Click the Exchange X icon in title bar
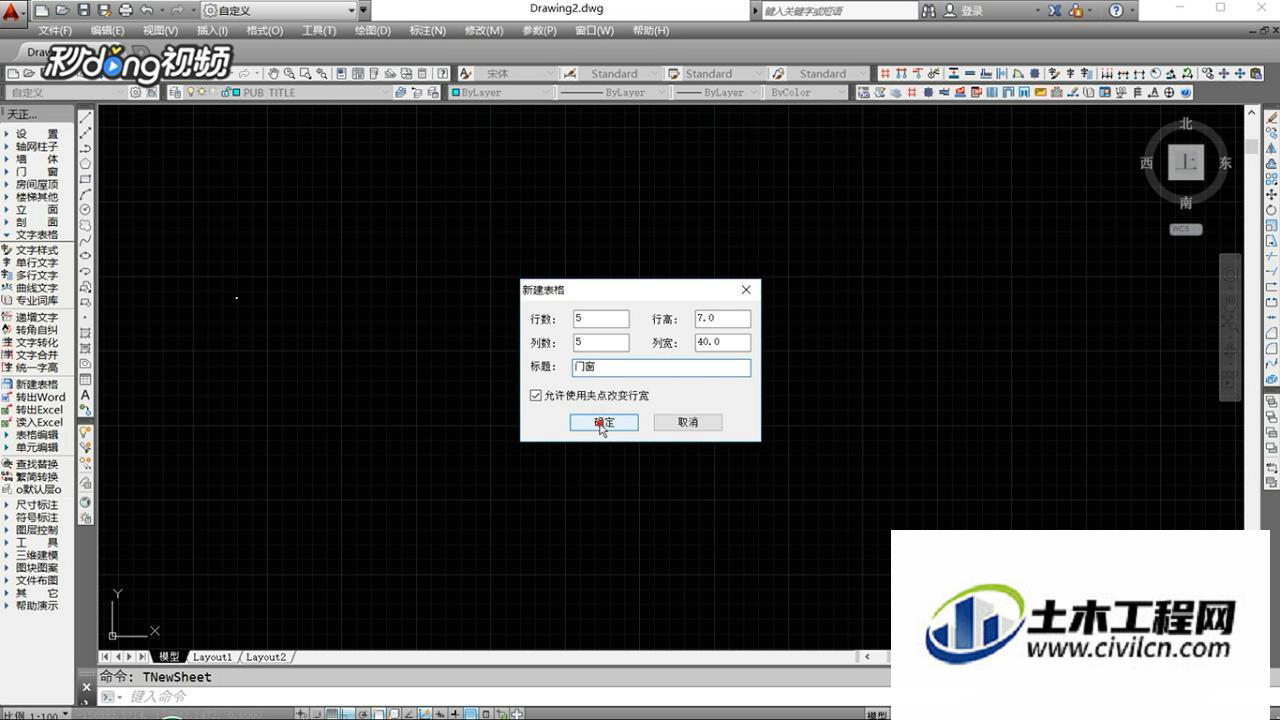1280x720 pixels. (1054, 10)
